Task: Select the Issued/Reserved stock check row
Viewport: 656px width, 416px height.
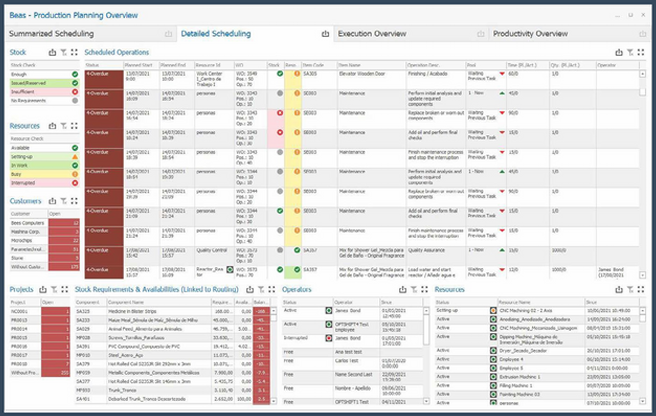Action: tap(35, 83)
